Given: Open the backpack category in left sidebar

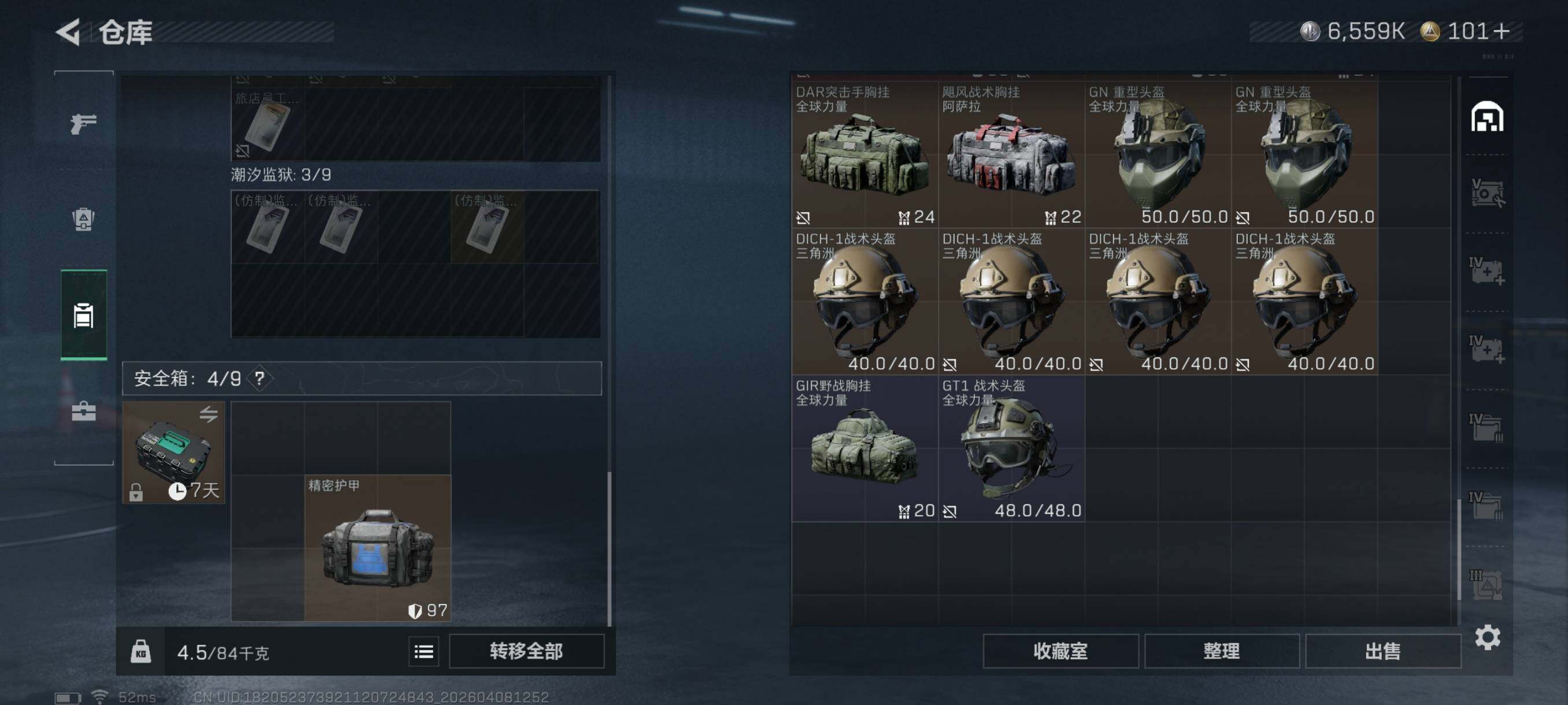Looking at the screenshot, I should 83,219.
